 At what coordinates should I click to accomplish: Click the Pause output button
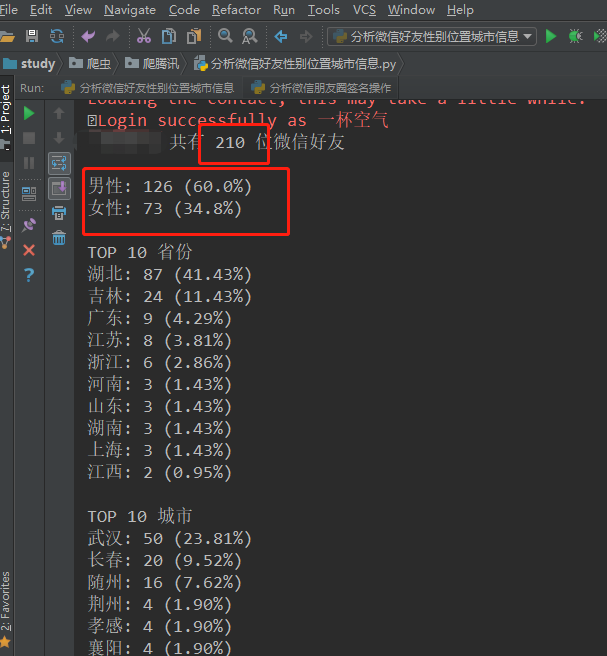click(x=29, y=163)
